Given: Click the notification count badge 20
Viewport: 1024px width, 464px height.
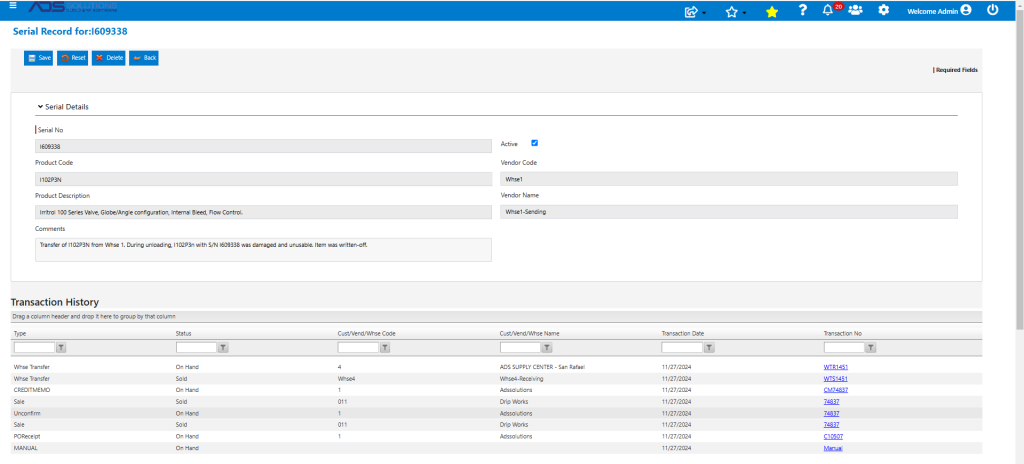Looking at the screenshot, I should click(839, 6).
